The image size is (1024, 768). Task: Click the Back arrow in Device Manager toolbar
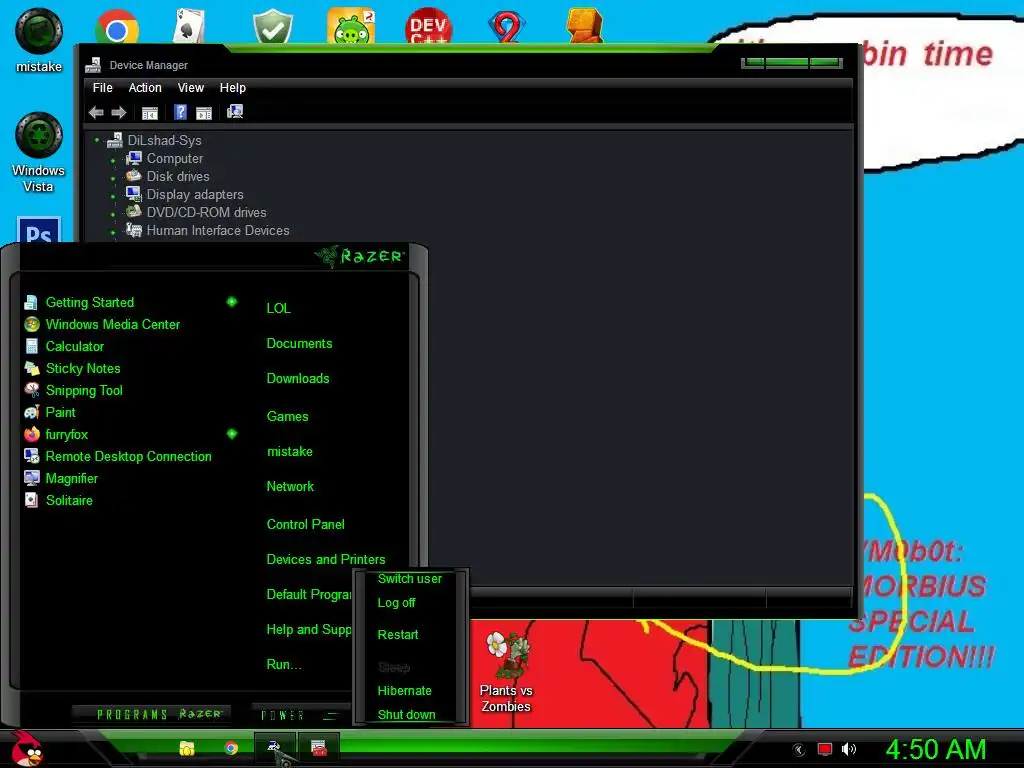point(96,112)
